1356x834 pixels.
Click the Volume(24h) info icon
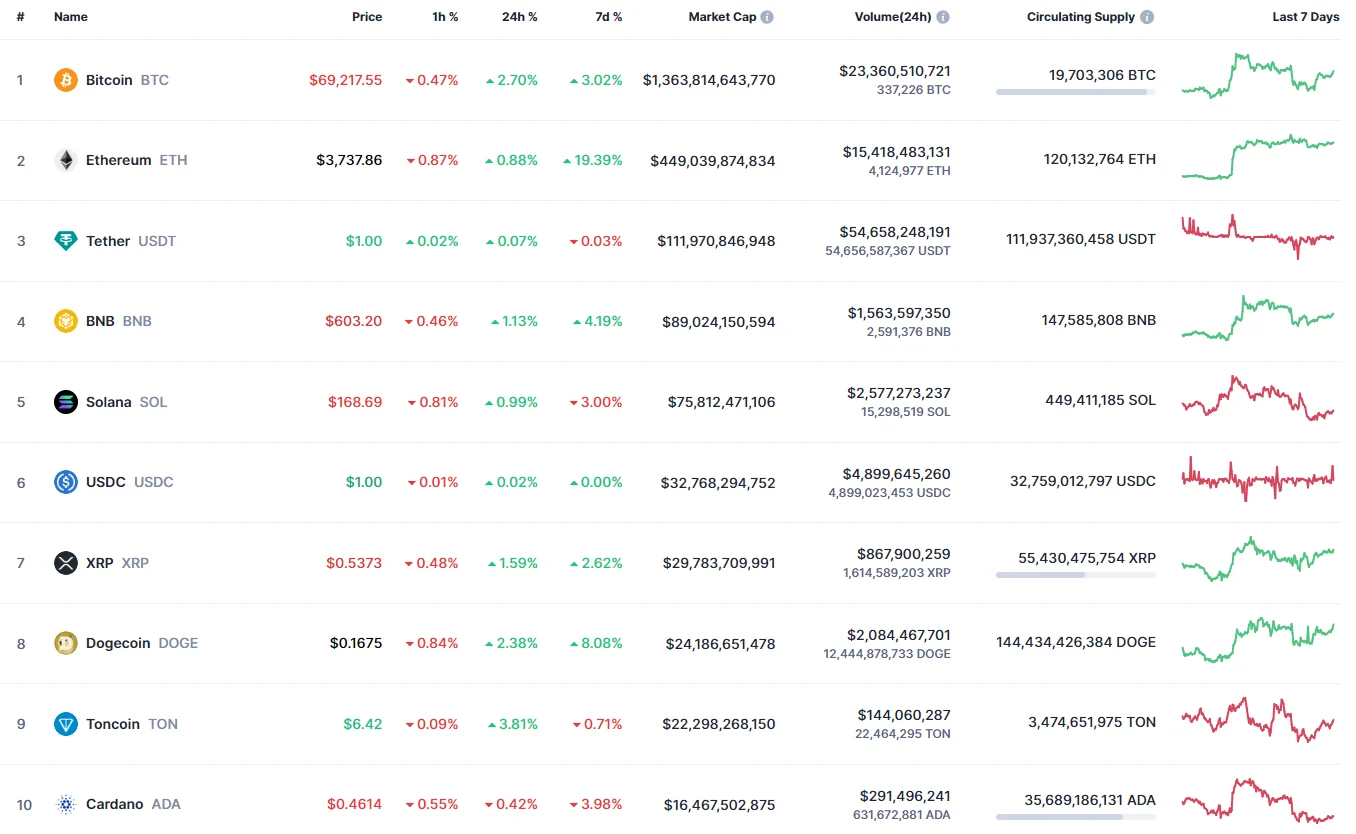pyautogui.click(x=943, y=17)
